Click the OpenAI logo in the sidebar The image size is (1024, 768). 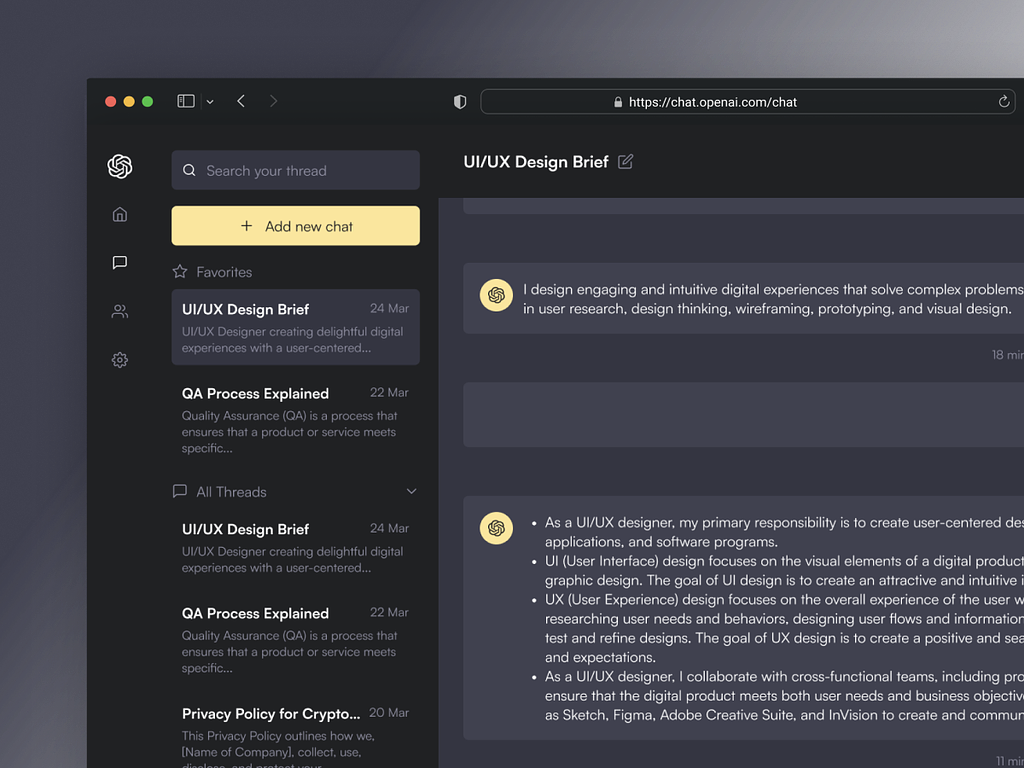120,167
